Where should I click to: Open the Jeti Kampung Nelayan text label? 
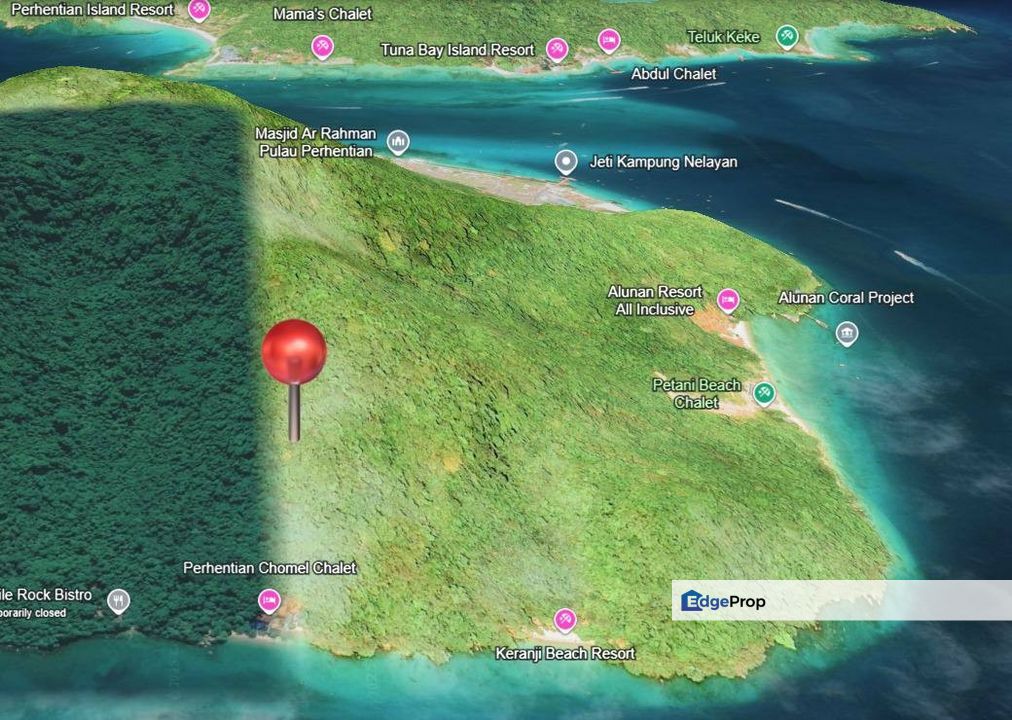(x=663, y=162)
